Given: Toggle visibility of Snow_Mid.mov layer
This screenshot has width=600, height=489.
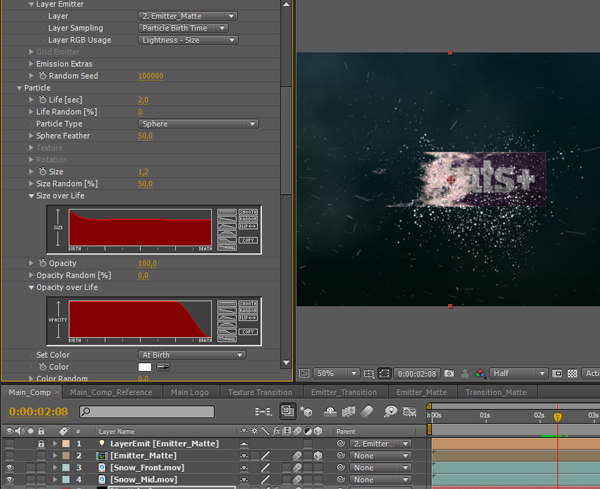Looking at the screenshot, I should tap(10, 480).
